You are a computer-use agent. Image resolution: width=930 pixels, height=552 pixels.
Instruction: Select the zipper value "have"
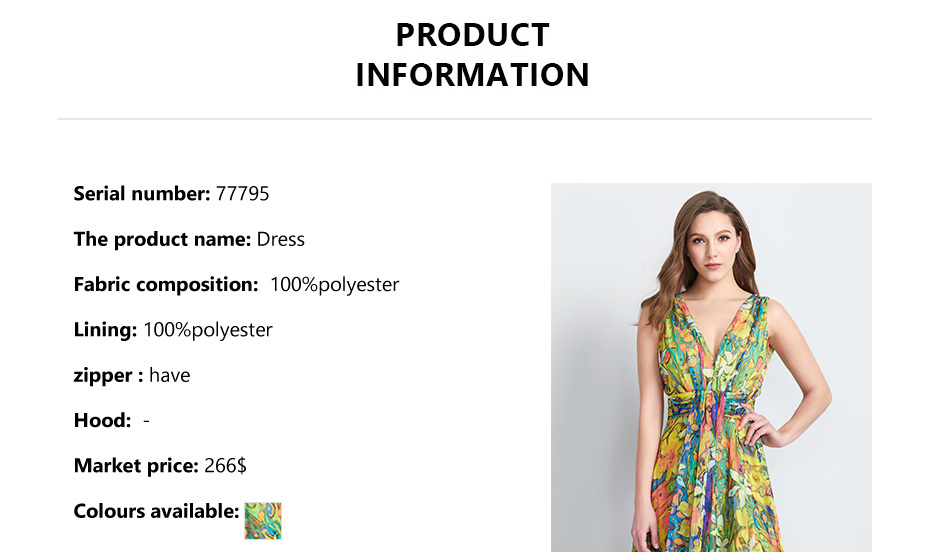tap(170, 375)
